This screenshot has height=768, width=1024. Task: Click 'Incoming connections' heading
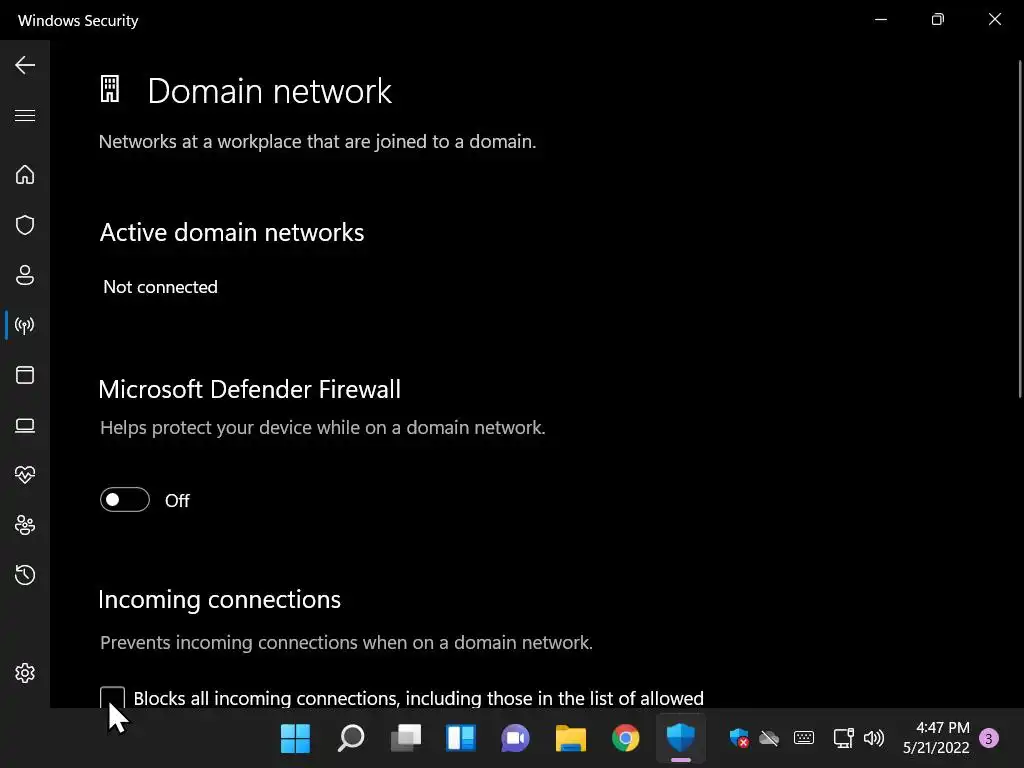pyautogui.click(x=219, y=600)
